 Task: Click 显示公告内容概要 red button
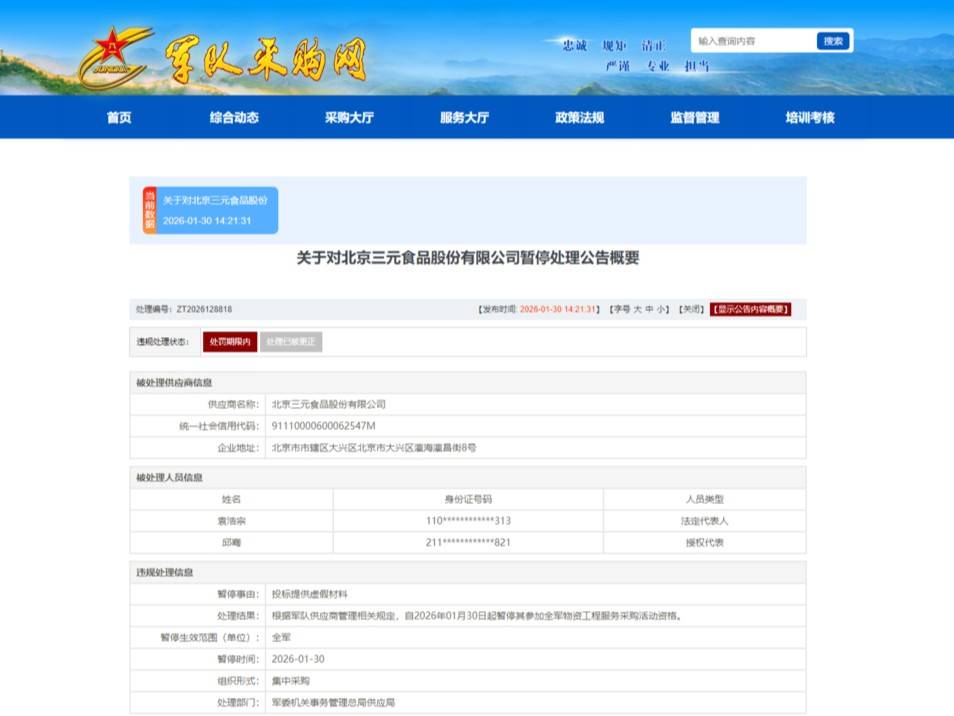click(x=750, y=310)
